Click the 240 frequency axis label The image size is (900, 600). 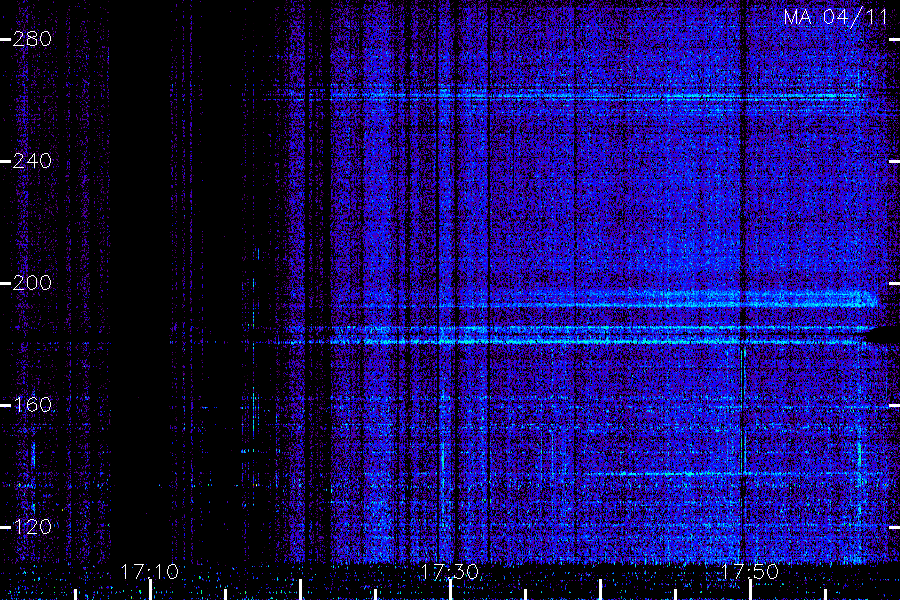coord(32,161)
